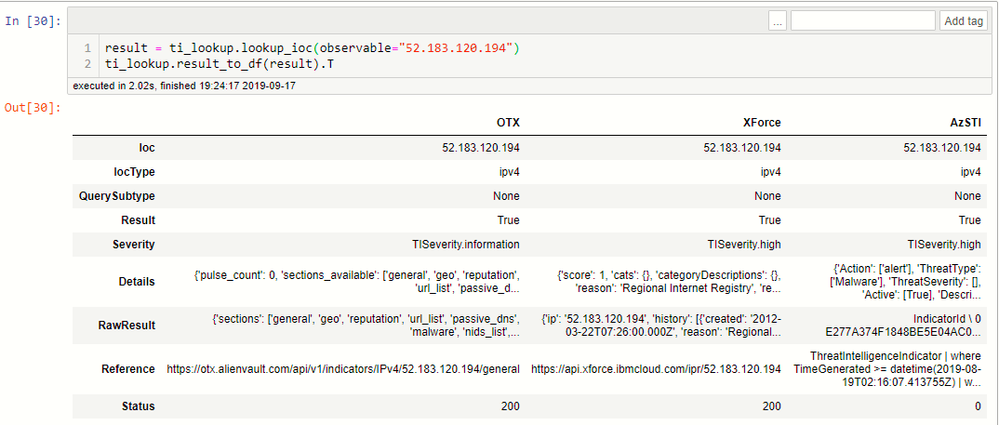Click the XForce ipv4 IocType cell

pos(772,172)
